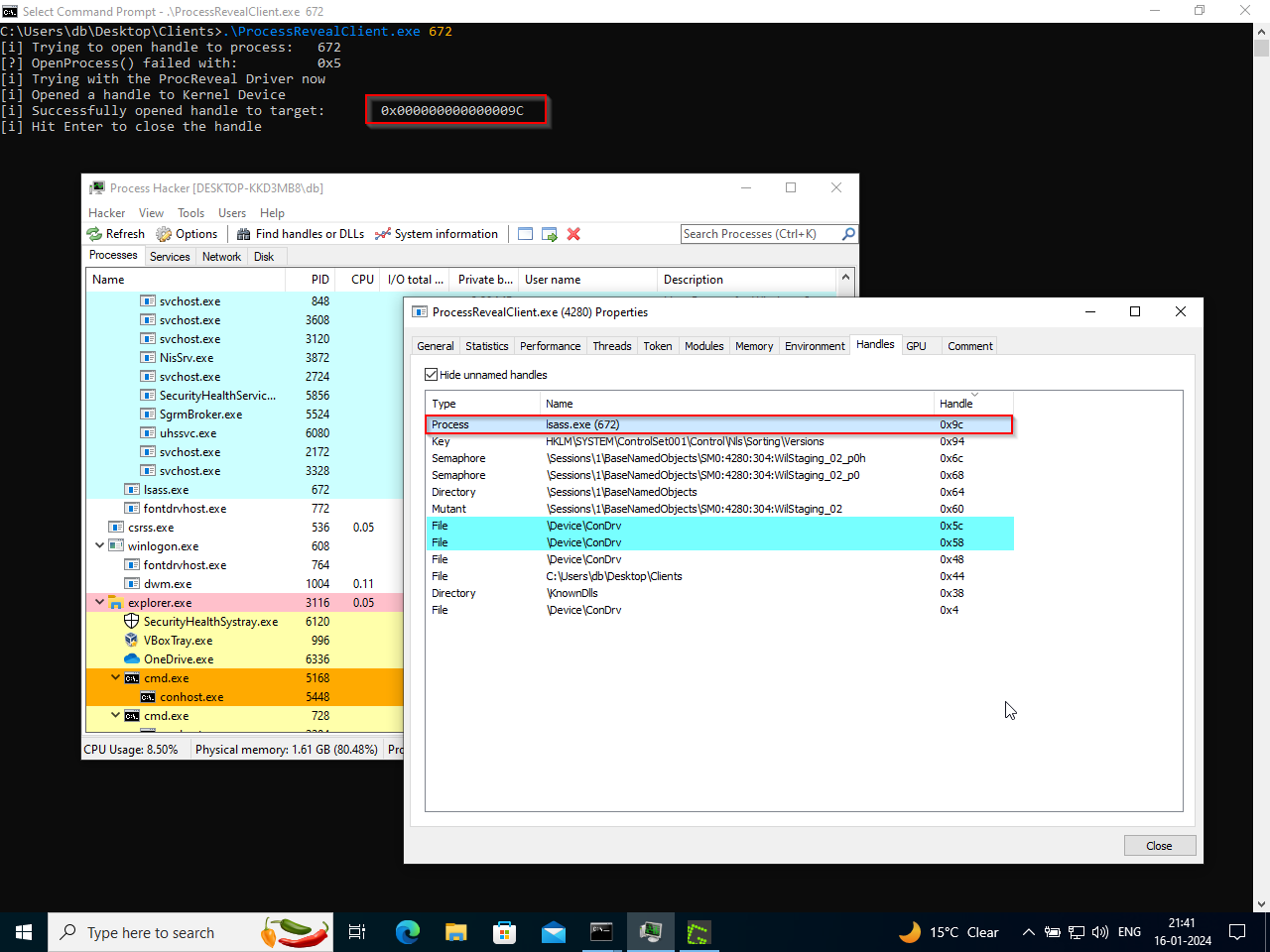1270x952 pixels.
Task: Collapse the explorer.exe tree node
Action: pyautogui.click(x=99, y=602)
